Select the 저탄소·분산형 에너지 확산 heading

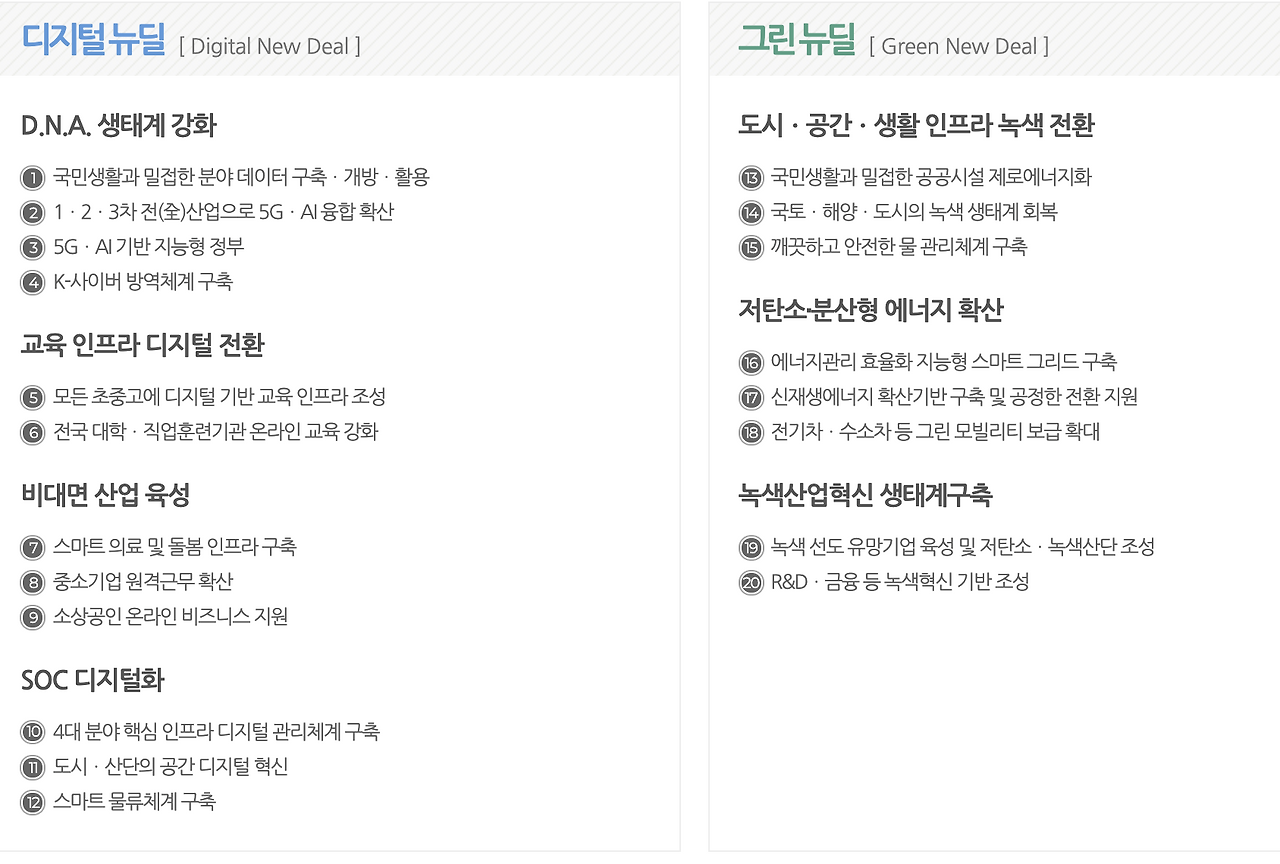pyautogui.click(x=870, y=310)
